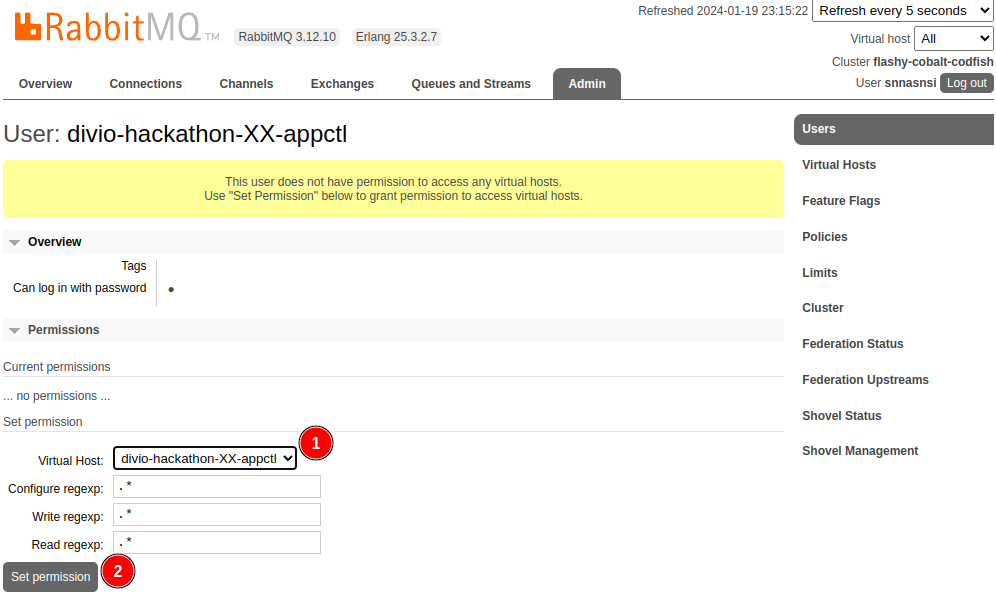Open Shovel Management from the sidebar

click(x=860, y=451)
